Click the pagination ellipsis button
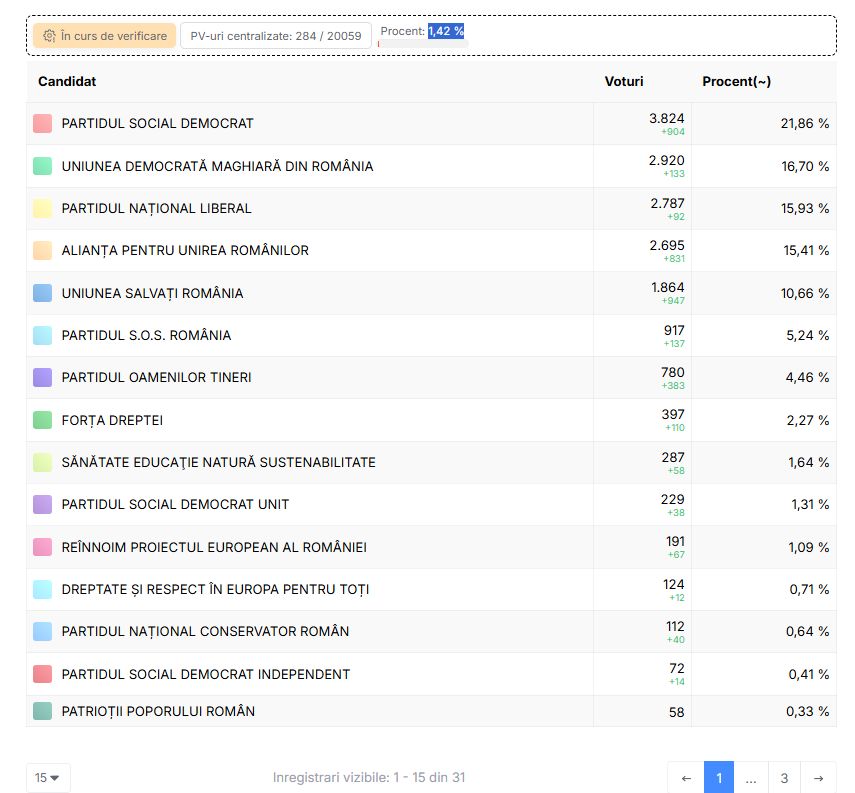855x793 pixels. tap(751, 778)
